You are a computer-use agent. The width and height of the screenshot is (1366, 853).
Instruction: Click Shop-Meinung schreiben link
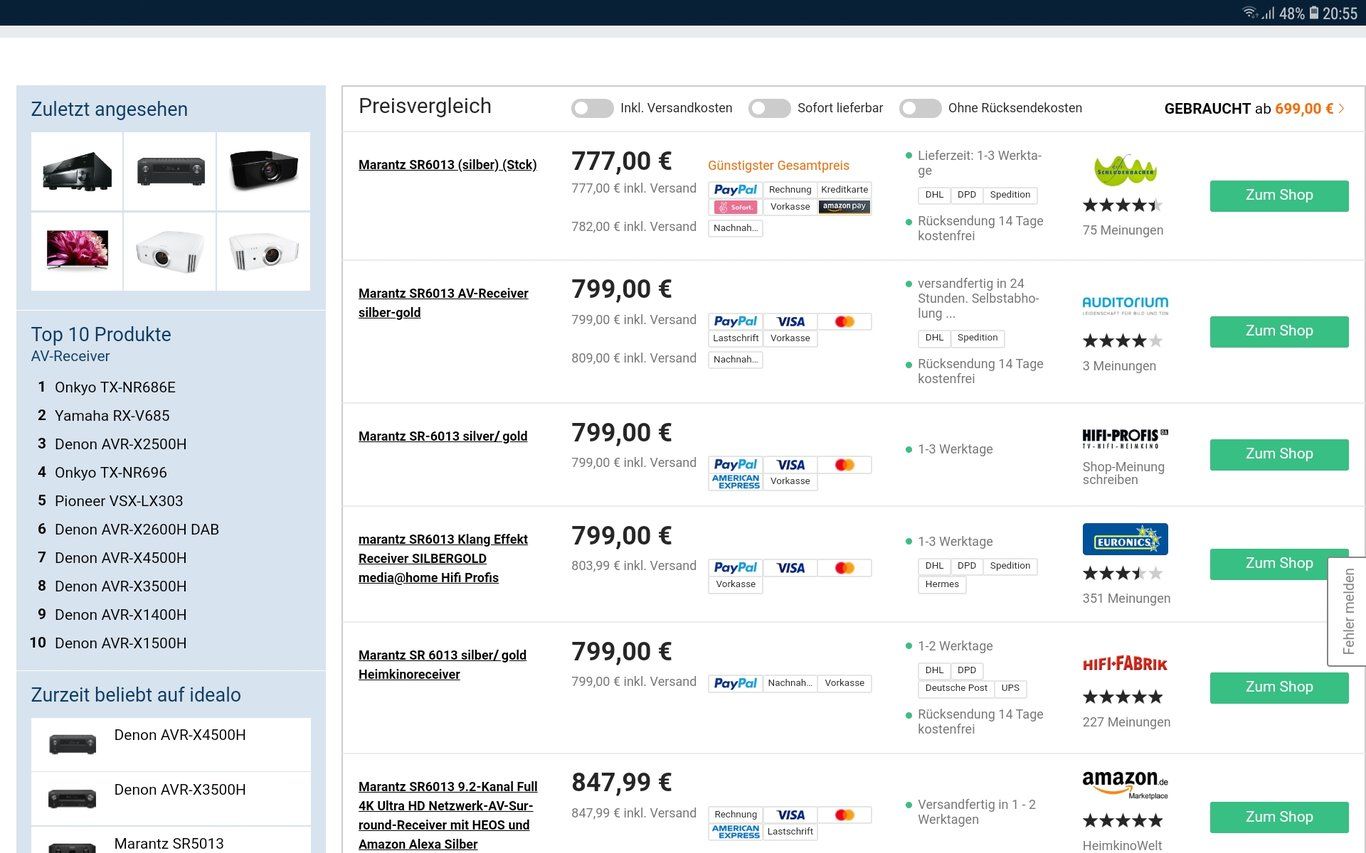[x=1123, y=473]
